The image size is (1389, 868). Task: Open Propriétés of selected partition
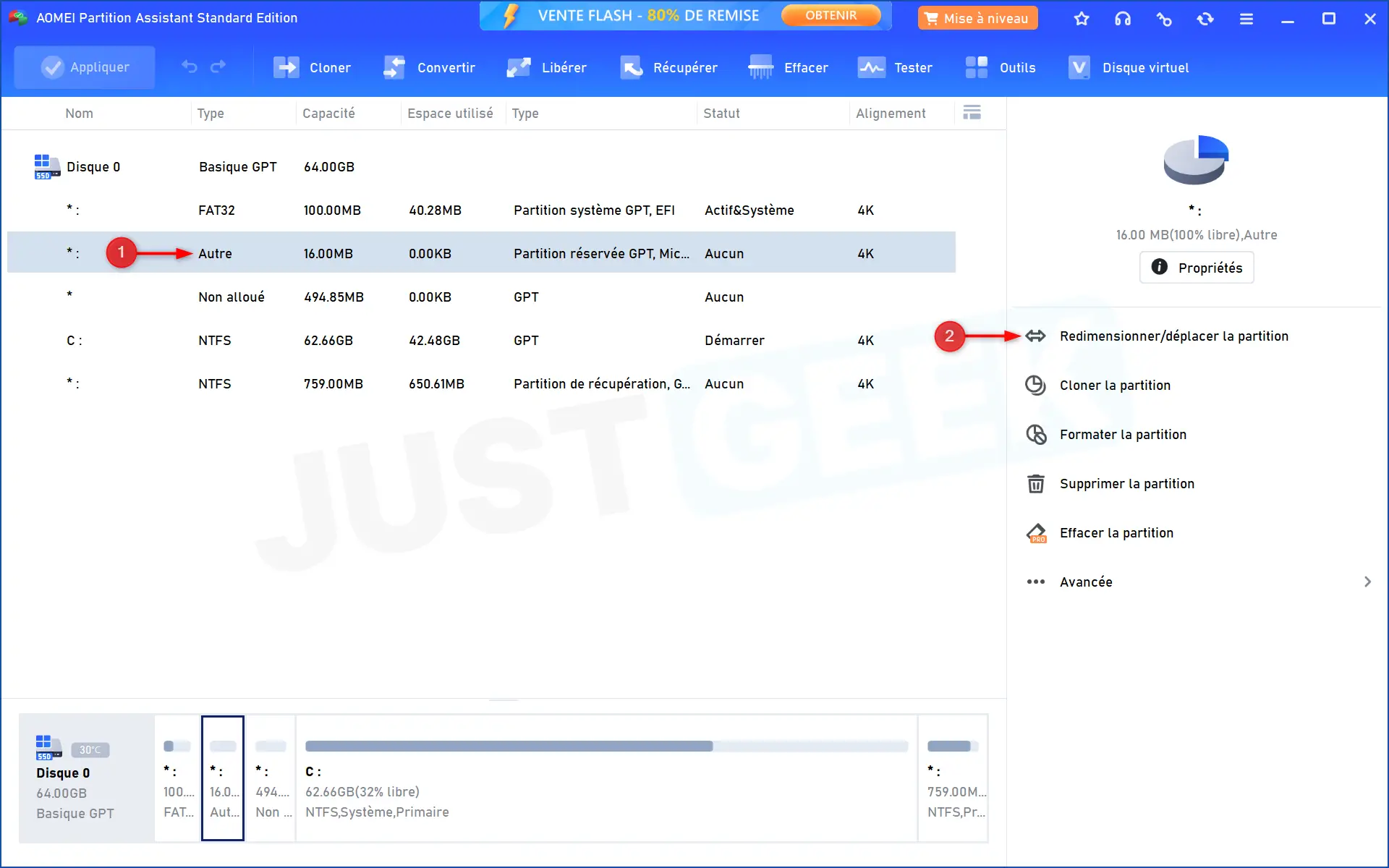click(x=1197, y=268)
